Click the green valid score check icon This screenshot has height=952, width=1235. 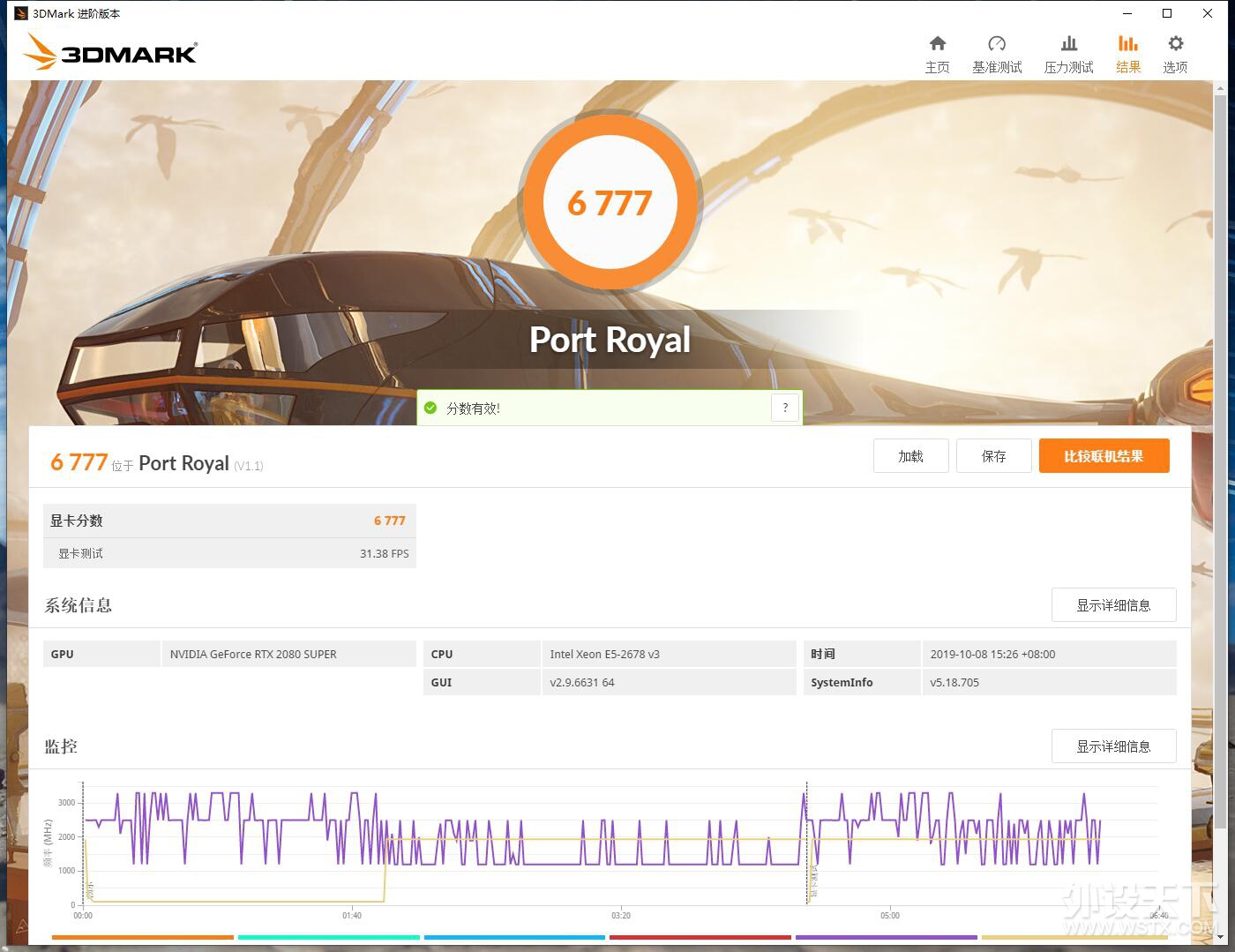click(x=430, y=408)
